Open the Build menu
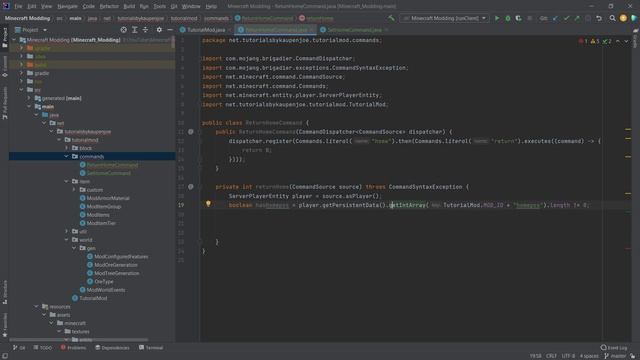This screenshot has height=360, width=640. (x=129, y=6)
